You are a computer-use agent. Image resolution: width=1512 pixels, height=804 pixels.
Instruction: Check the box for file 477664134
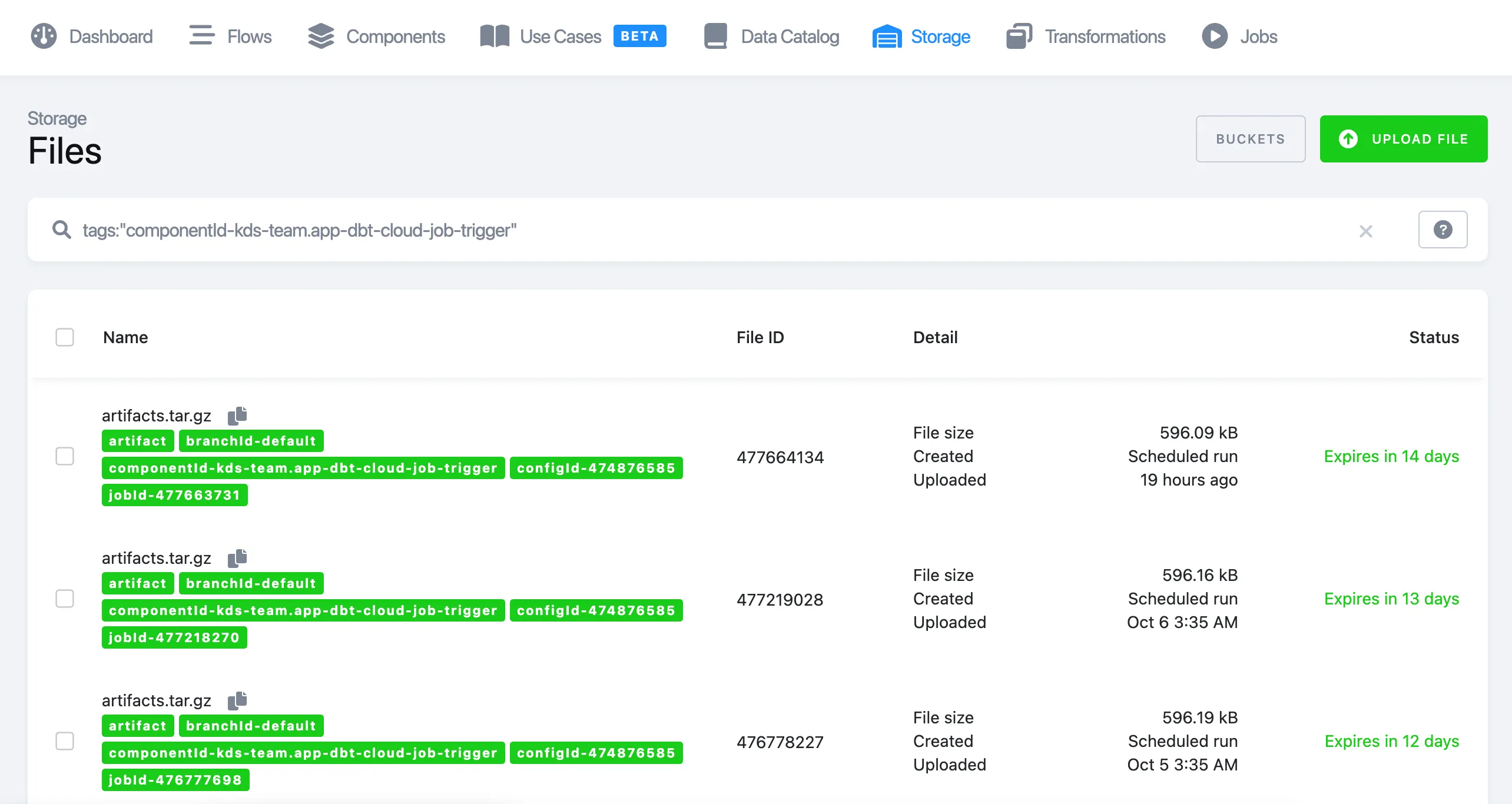tap(65, 456)
